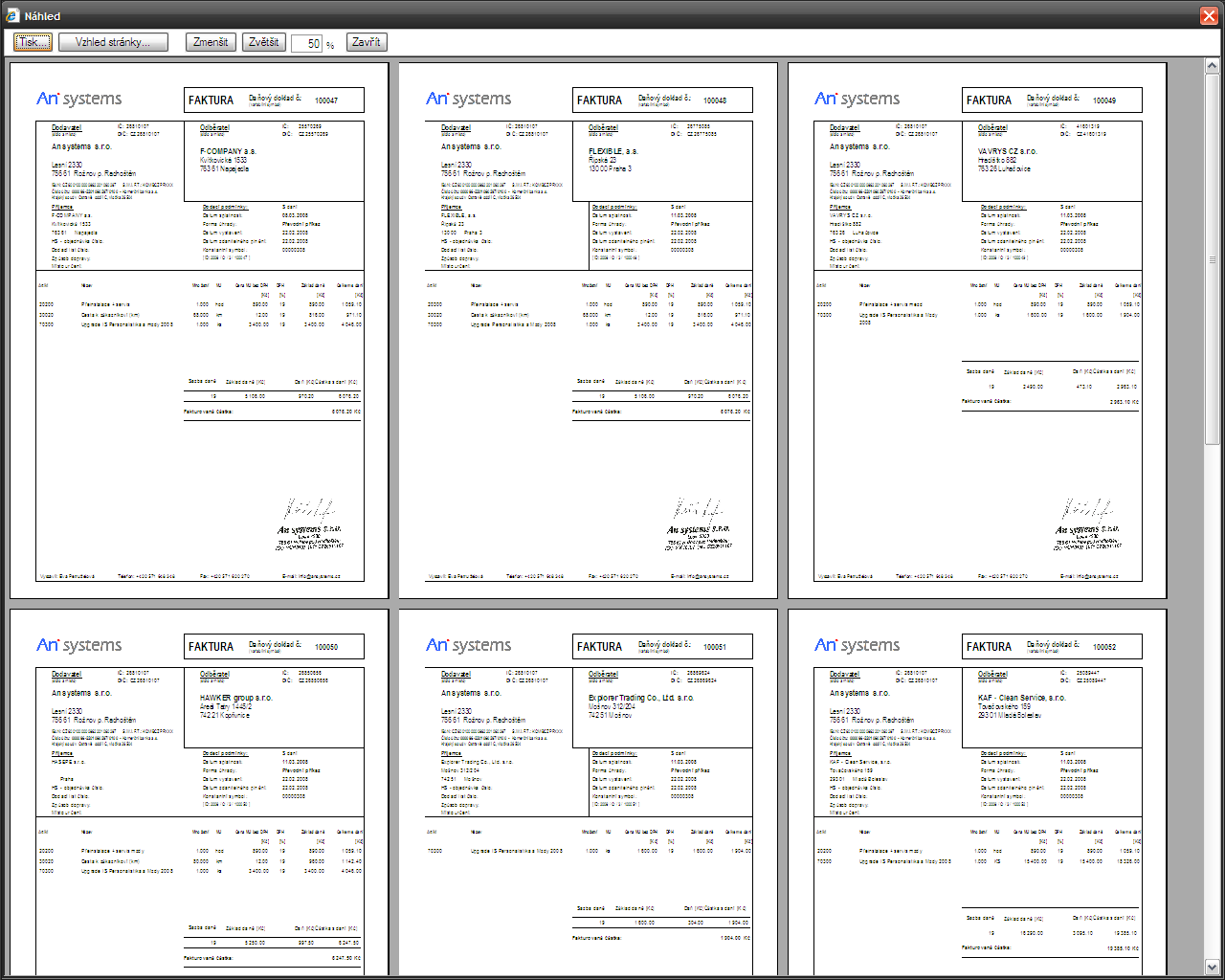Click the FAKTURA heading on invoice 100047
Viewport: 1225px width, 980px height.
click(211, 100)
